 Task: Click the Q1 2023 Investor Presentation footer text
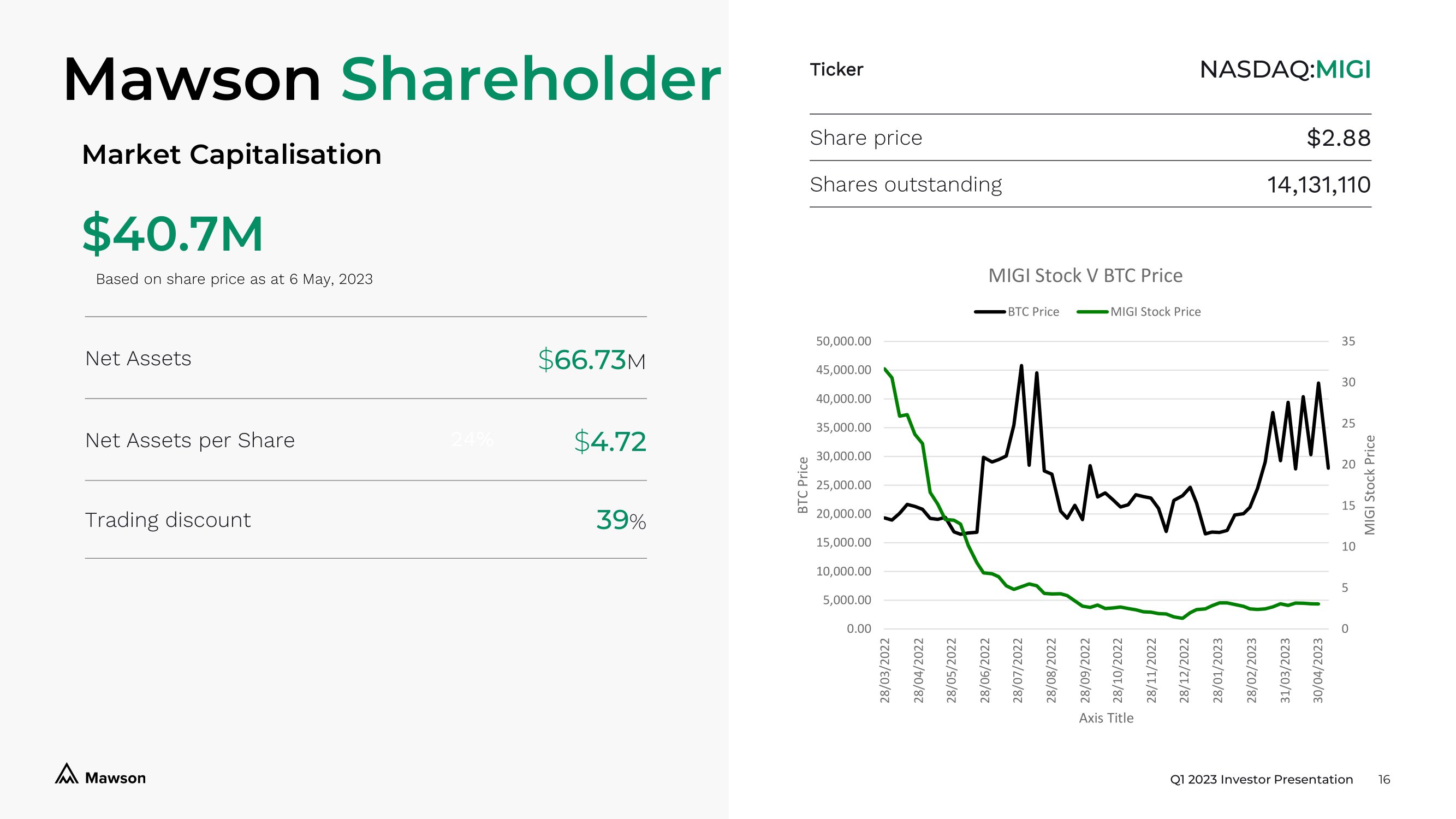coord(1261,780)
